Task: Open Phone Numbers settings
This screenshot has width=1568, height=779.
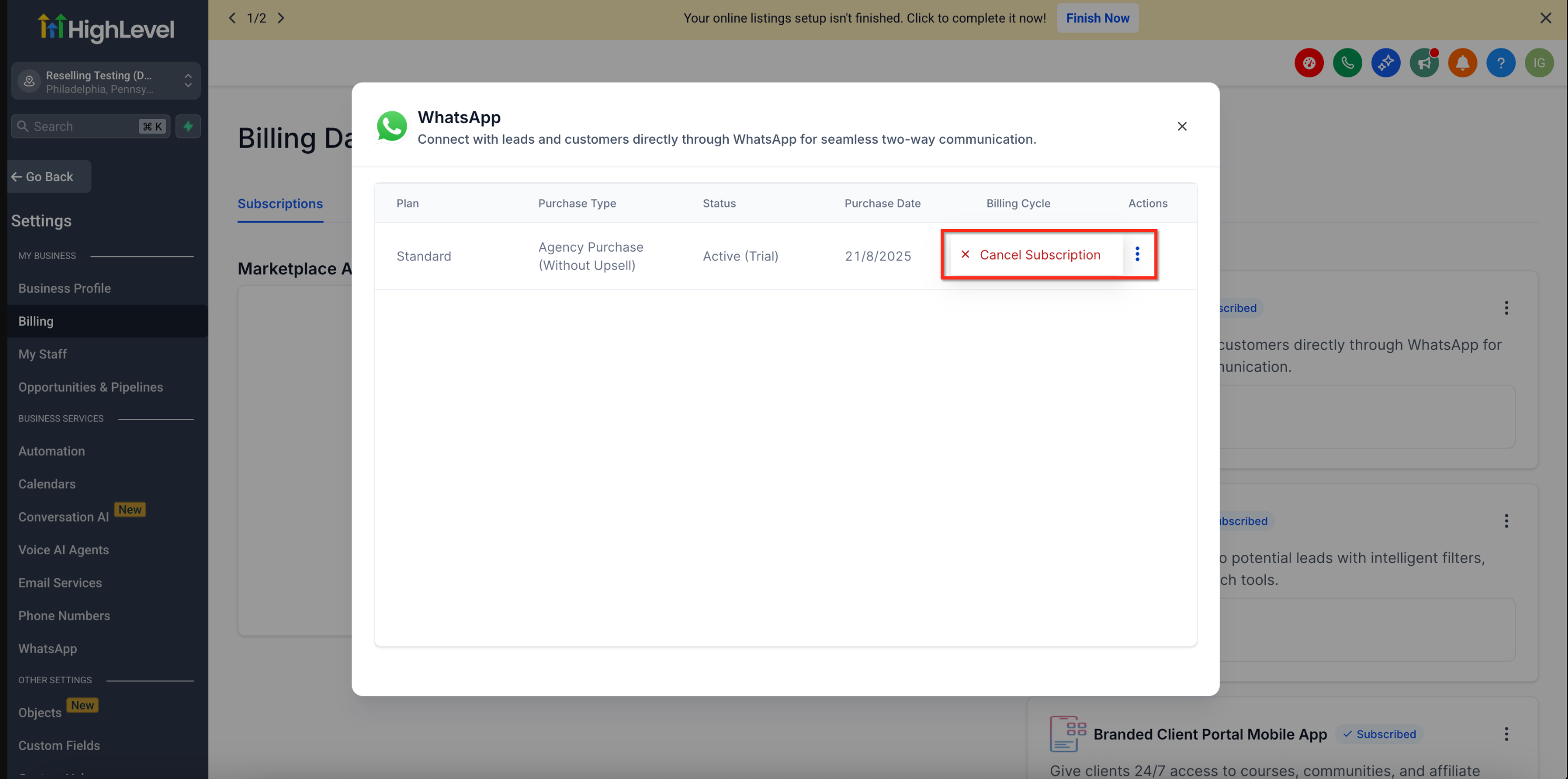Action: click(x=64, y=615)
